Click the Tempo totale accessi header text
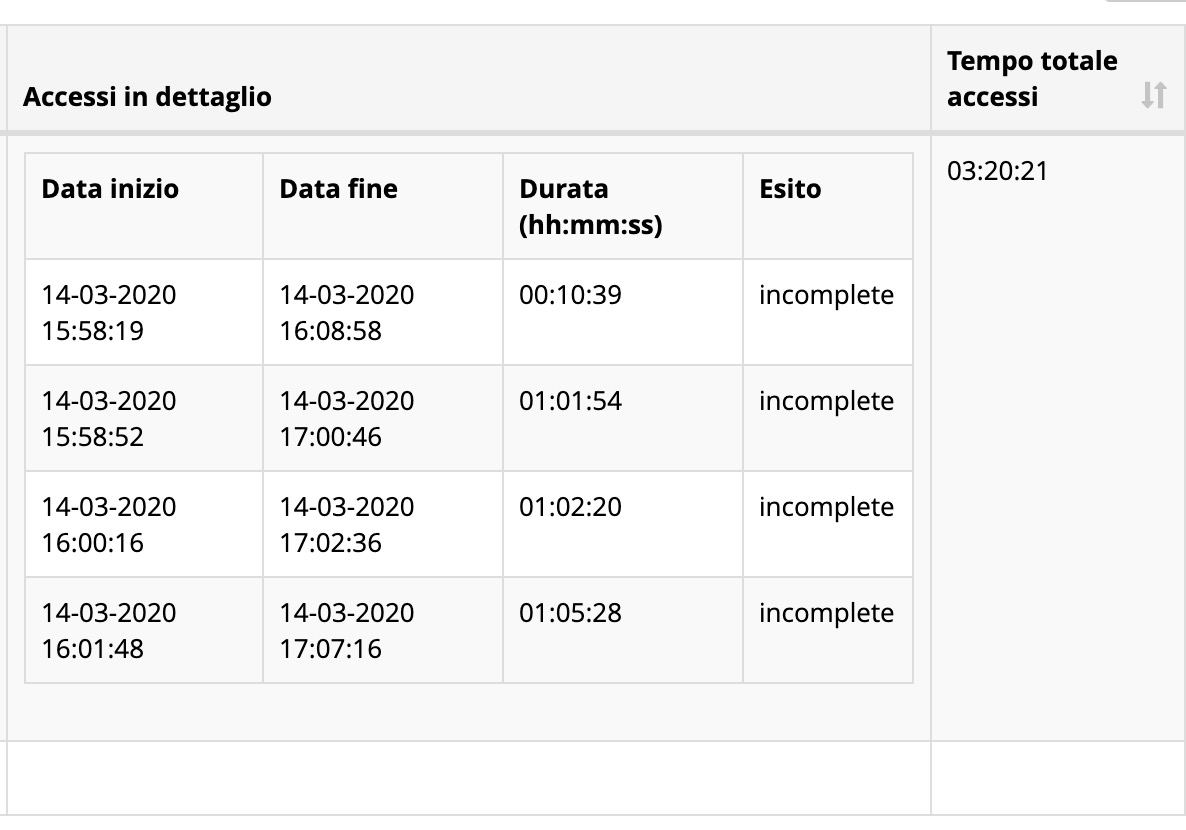This screenshot has width=1186, height=830. click(x=1032, y=79)
